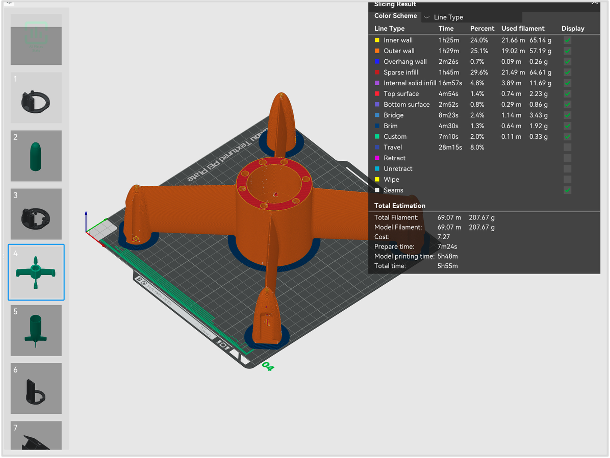Select plate 1 thumbnail in plate list
Image resolution: width=610 pixels, height=458 pixels.
click(x=36, y=98)
